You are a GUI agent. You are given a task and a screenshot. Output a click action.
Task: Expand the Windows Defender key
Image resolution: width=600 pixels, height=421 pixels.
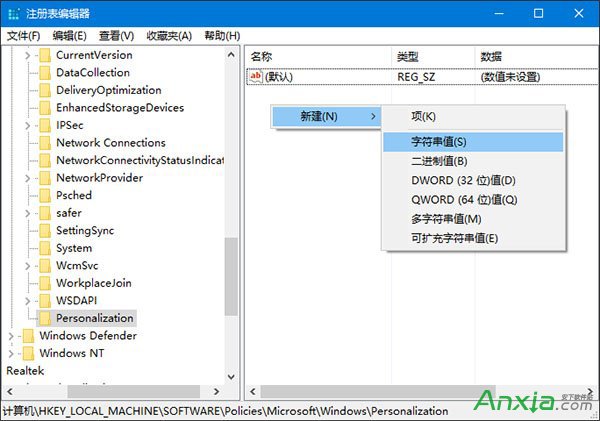tap(11, 336)
